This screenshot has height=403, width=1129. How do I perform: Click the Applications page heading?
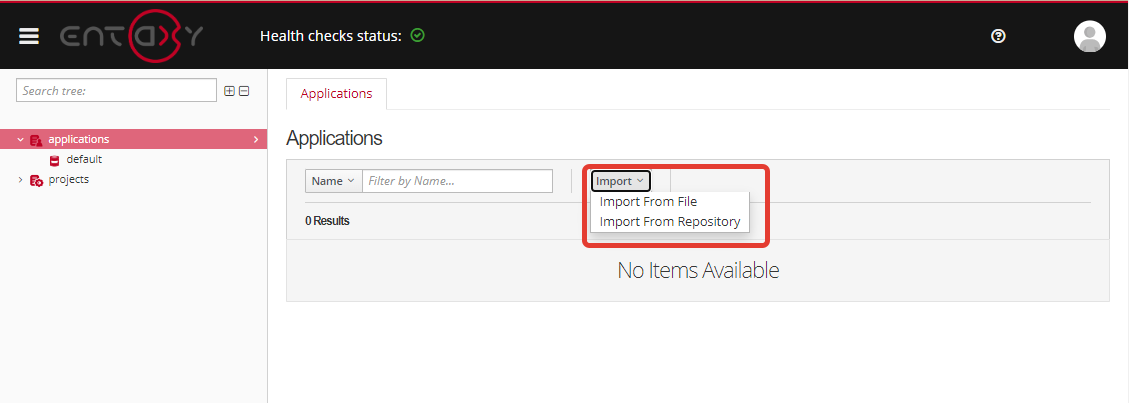(x=334, y=138)
